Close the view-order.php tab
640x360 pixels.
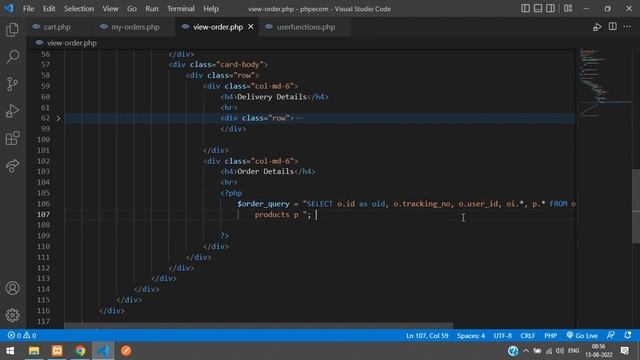point(251,27)
